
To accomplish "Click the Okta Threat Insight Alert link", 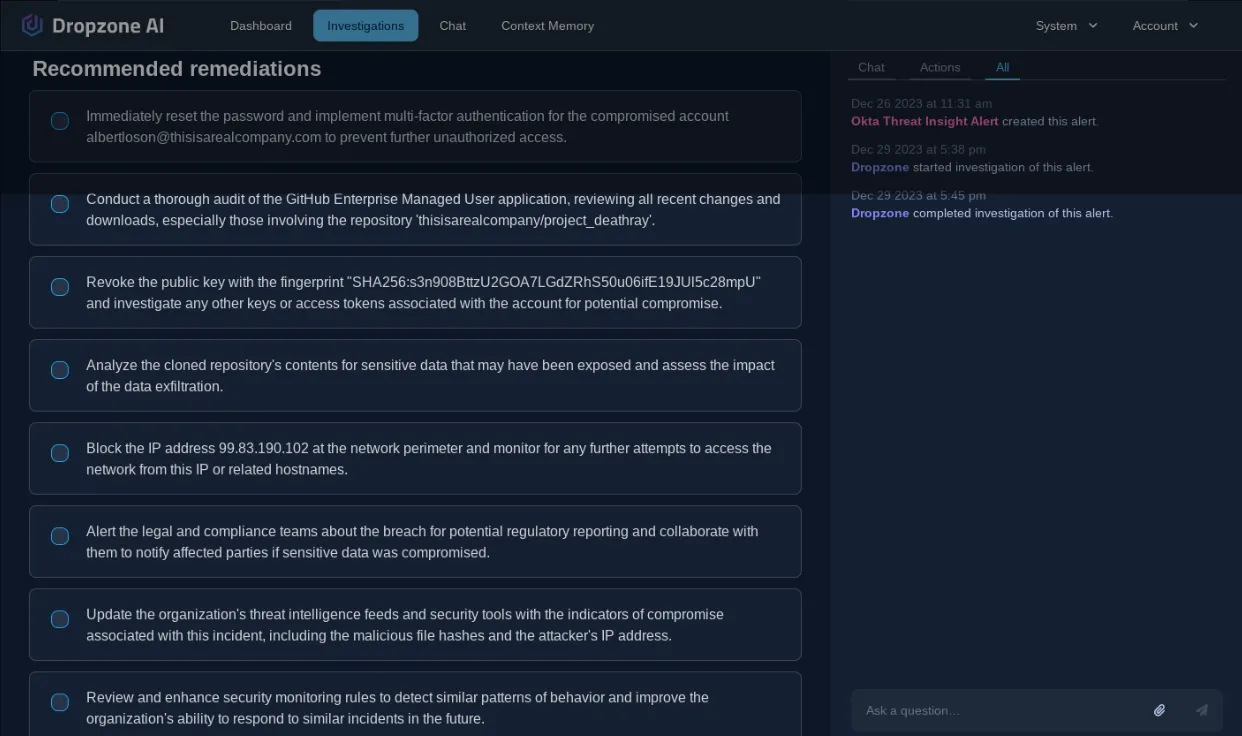I will 924,121.
